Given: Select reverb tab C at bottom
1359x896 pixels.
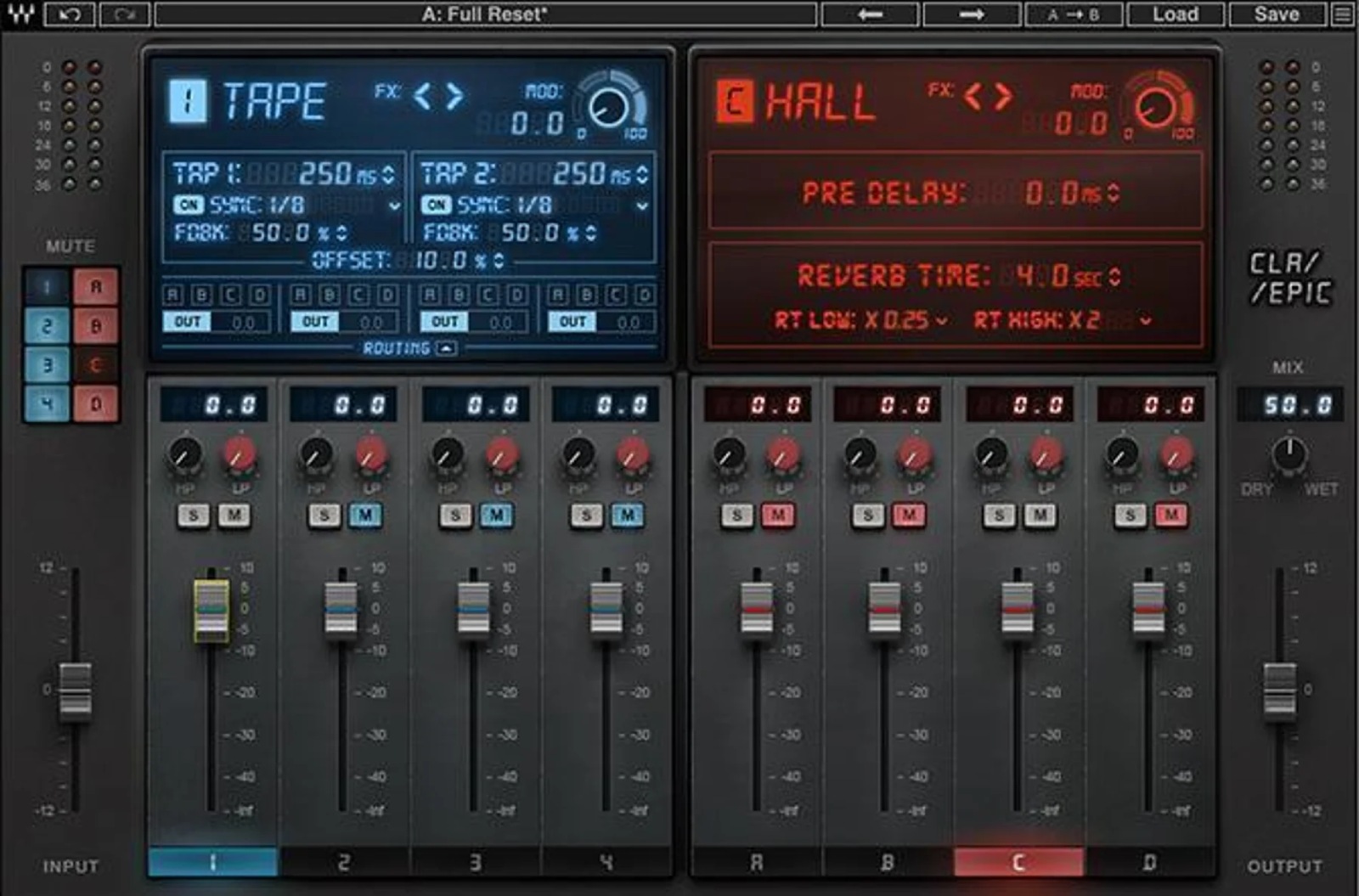Looking at the screenshot, I should 1018,862.
